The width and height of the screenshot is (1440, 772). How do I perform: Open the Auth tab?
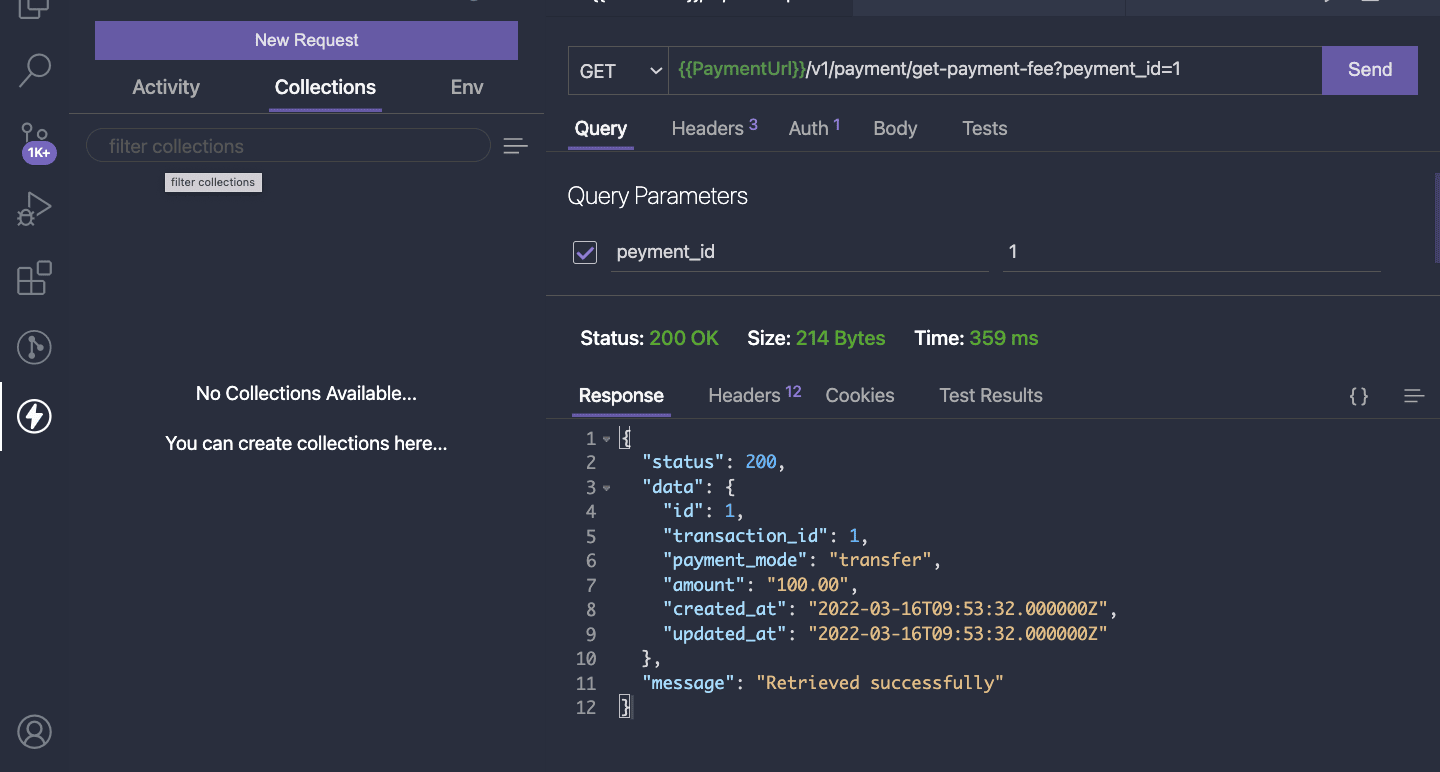814,128
